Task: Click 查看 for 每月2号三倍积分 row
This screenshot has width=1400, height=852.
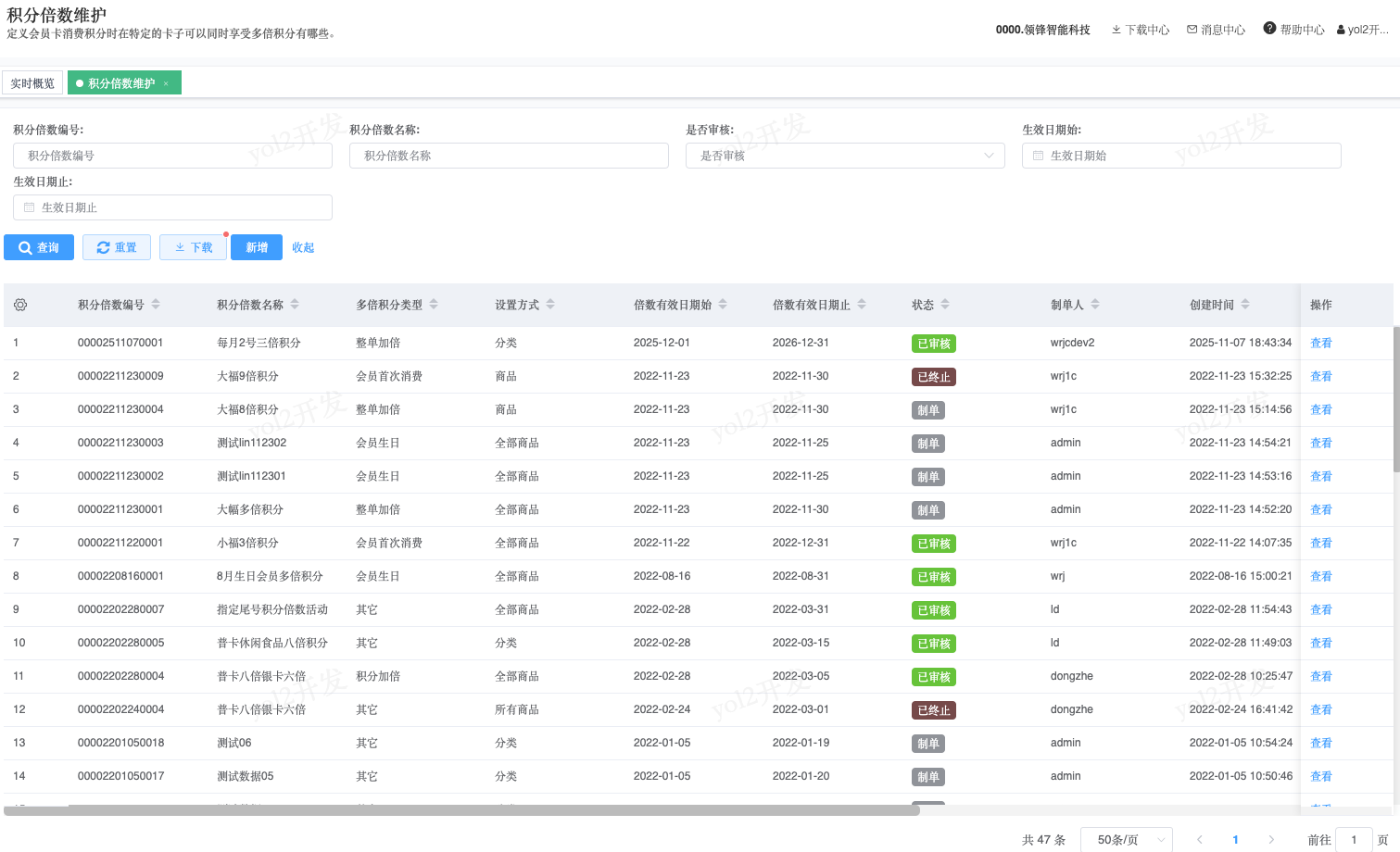Action: pos(1320,343)
